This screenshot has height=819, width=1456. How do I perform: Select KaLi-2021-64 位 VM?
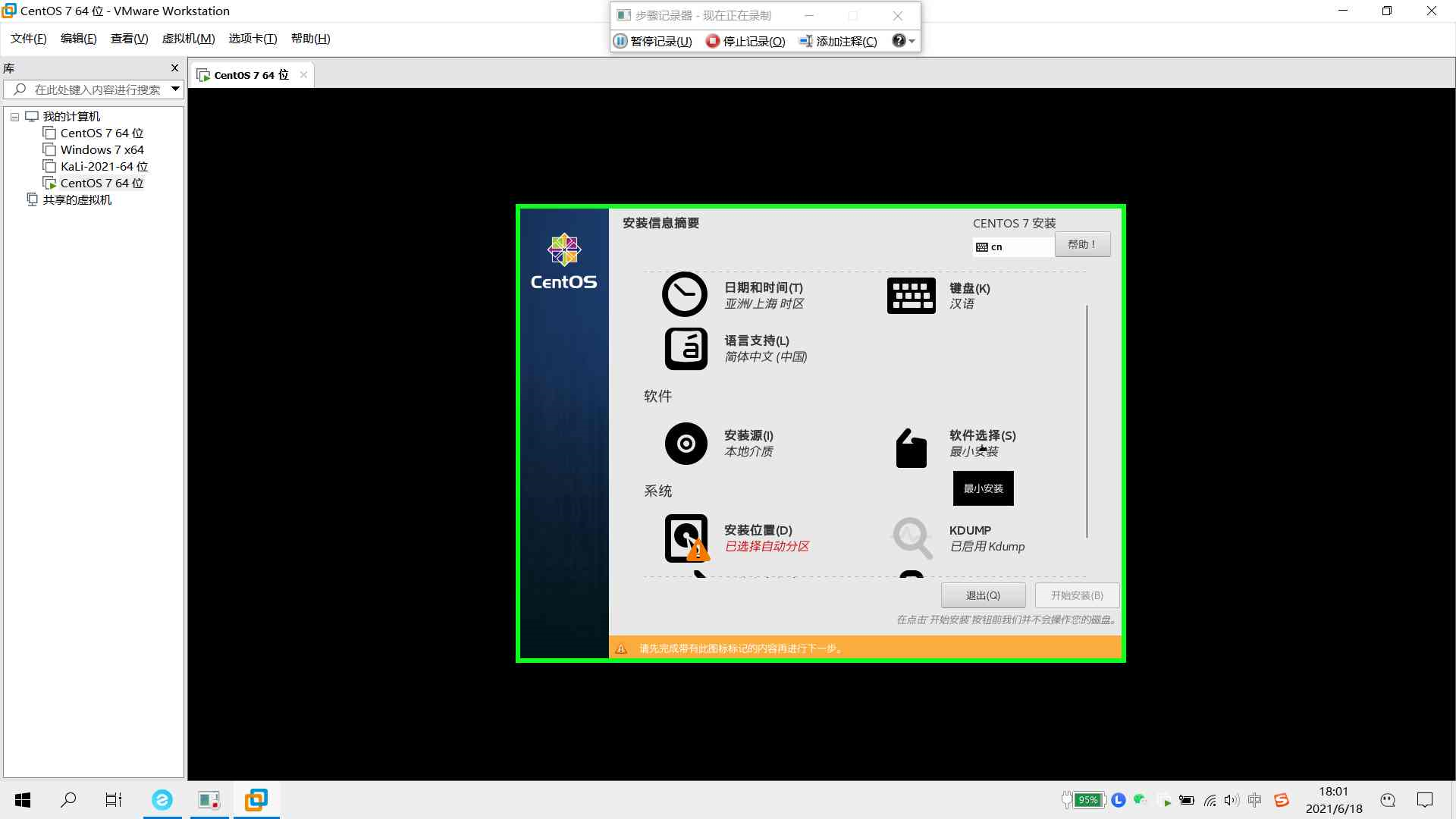pyautogui.click(x=105, y=167)
